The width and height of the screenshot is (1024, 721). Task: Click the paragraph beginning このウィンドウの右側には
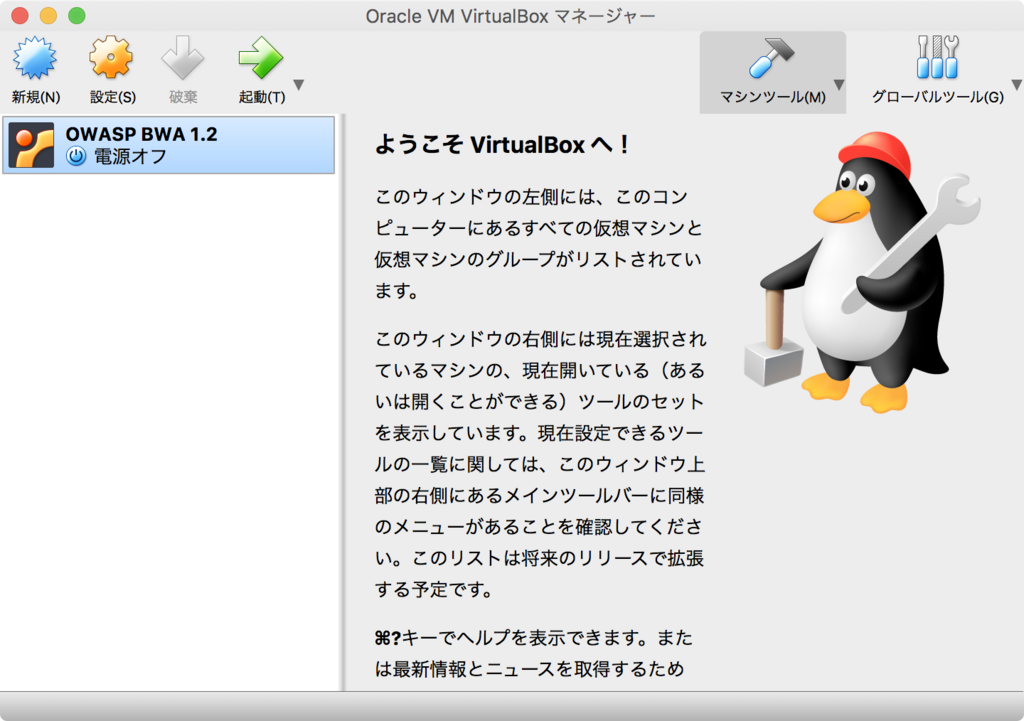coord(541,464)
